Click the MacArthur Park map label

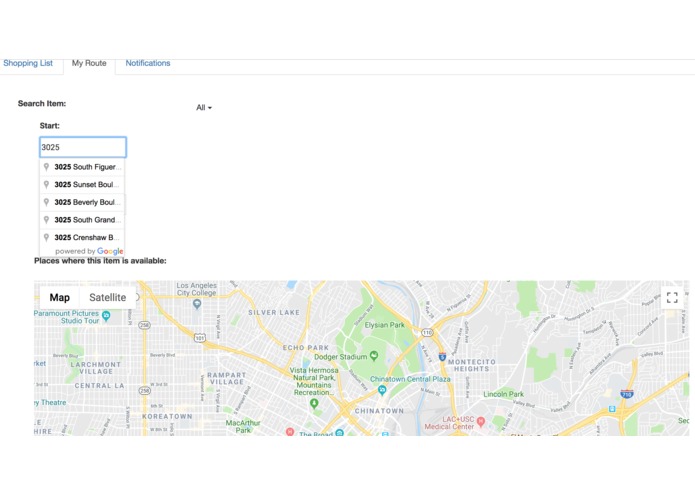pos(243,426)
